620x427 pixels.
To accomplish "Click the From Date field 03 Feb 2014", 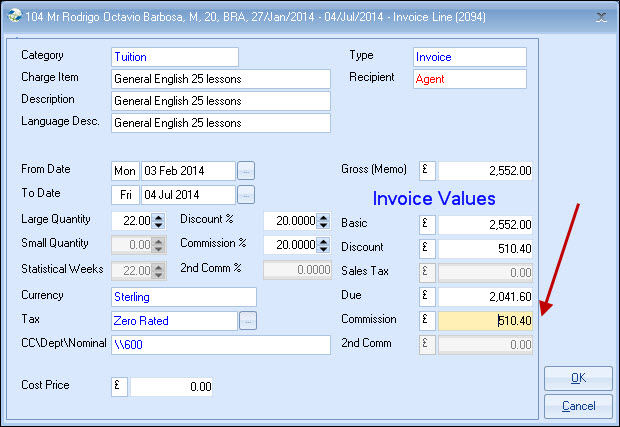I will [189, 171].
